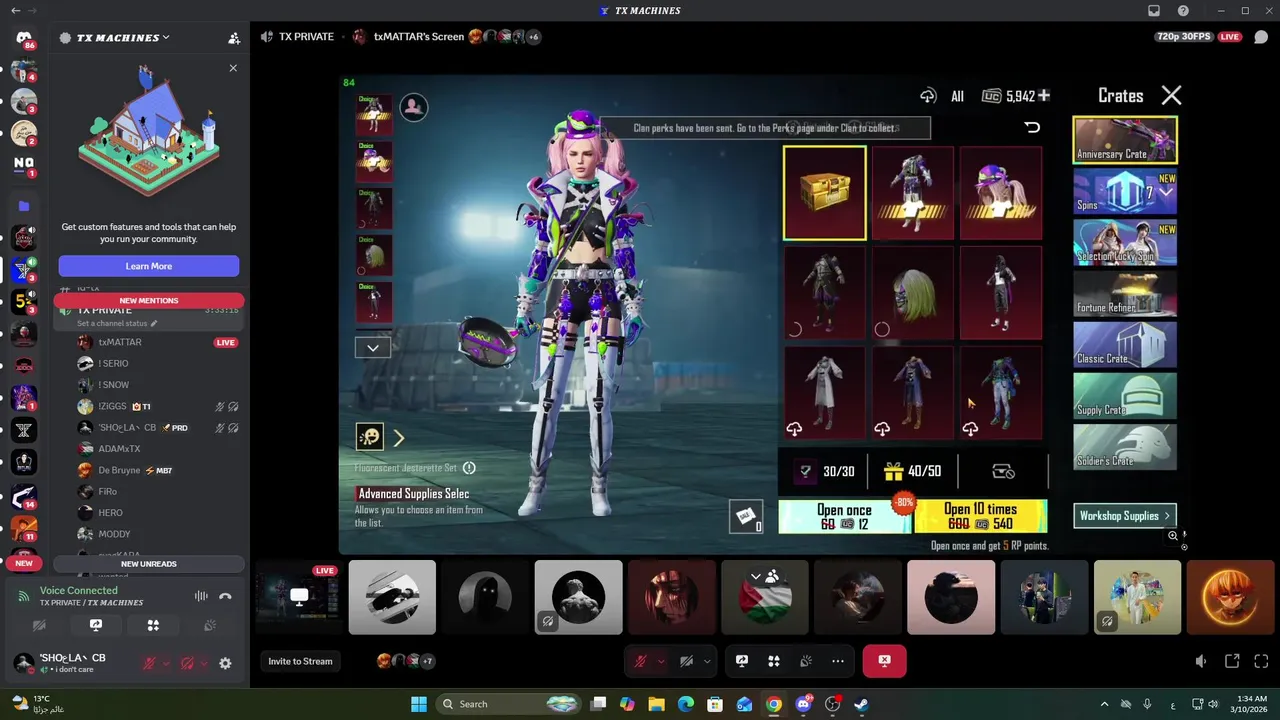1280x720 pixels.
Task: Open soundboard in call control bar
Action: [806, 661]
